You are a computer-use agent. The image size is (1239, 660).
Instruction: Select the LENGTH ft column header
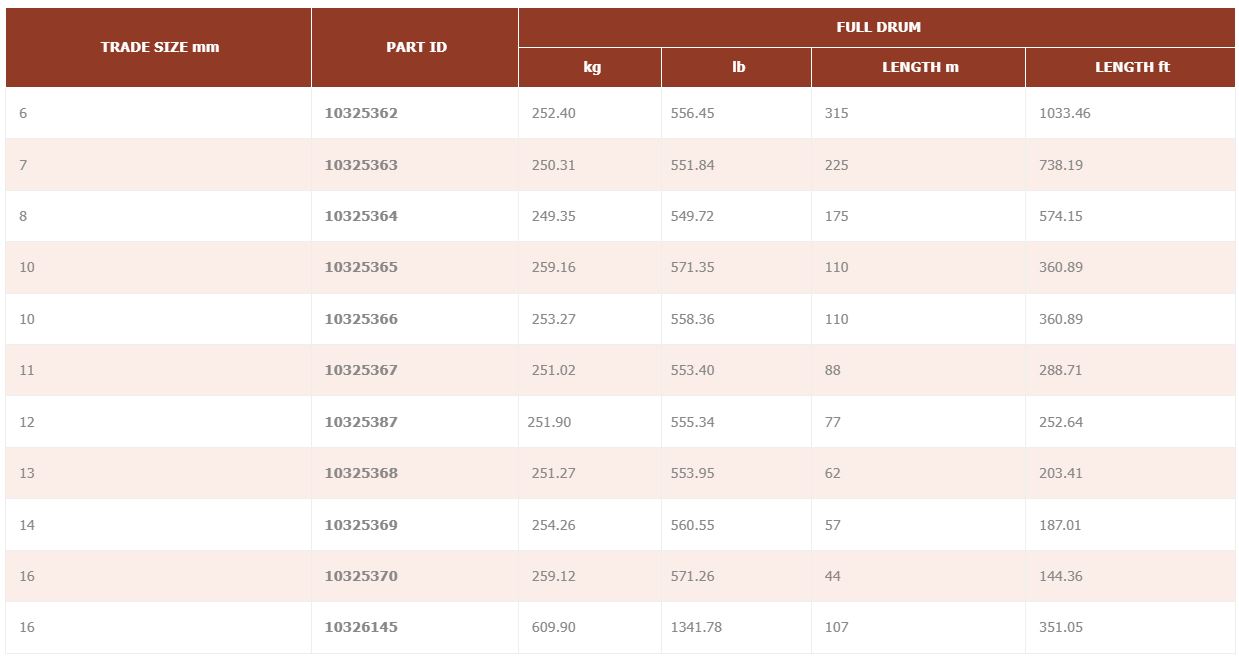[1131, 67]
